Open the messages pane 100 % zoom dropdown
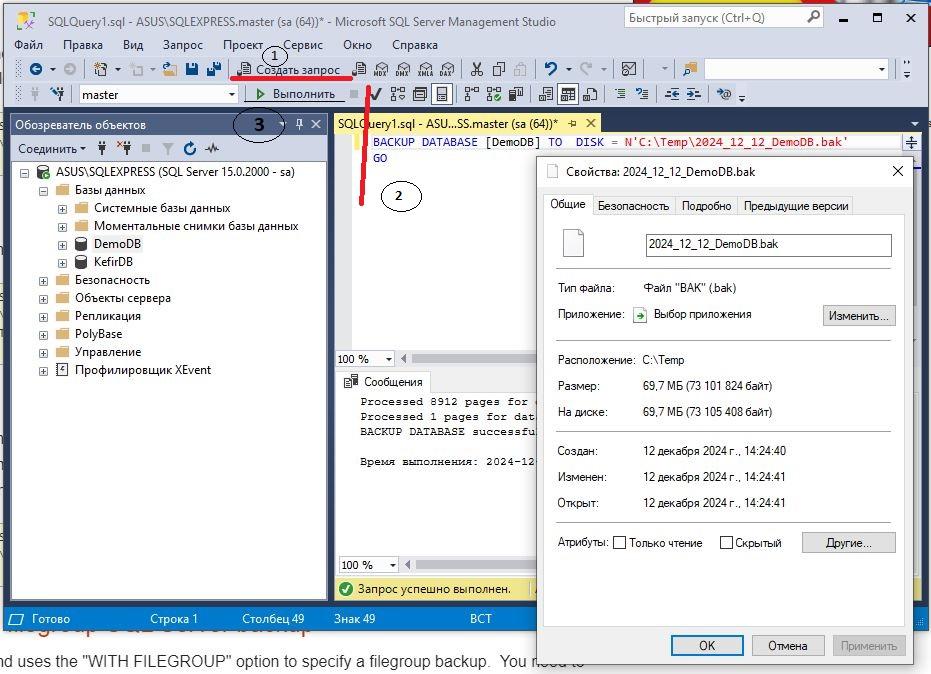The width and height of the screenshot is (931, 674). coord(392,565)
